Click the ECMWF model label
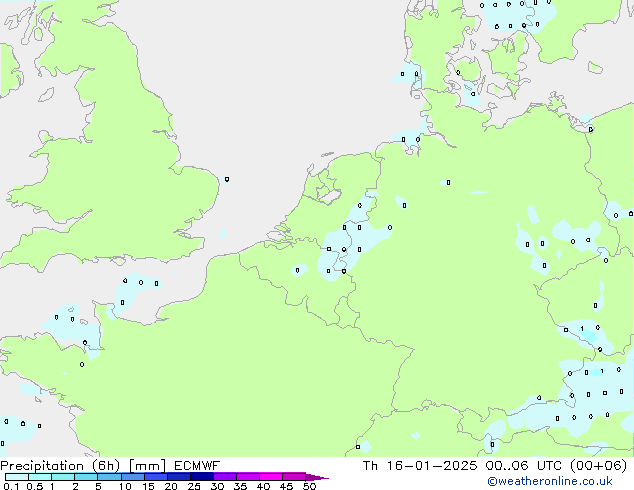This screenshot has width=634, height=490. click(x=197, y=466)
